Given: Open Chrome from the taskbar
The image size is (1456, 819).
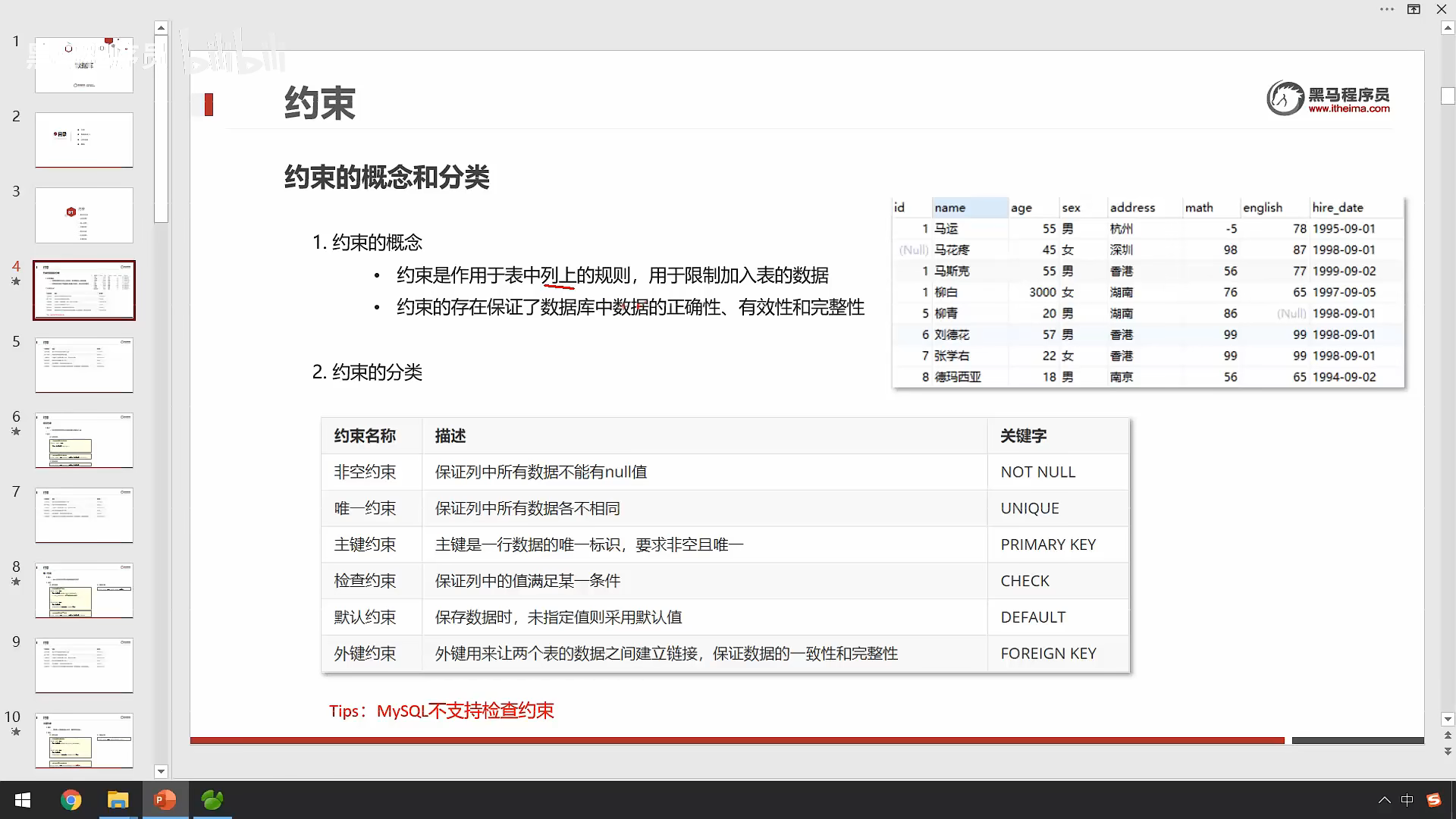Looking at the screenshot, I should coord(71,800).
